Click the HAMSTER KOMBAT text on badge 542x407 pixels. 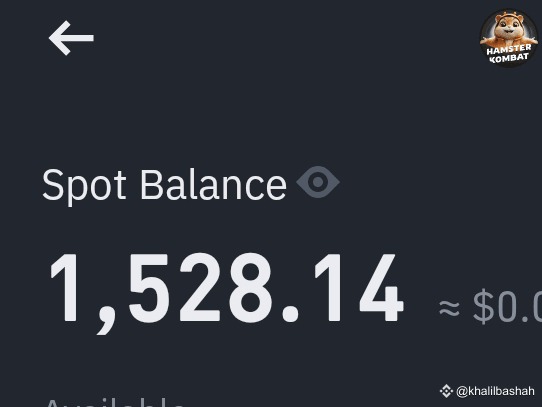point(508,53)
